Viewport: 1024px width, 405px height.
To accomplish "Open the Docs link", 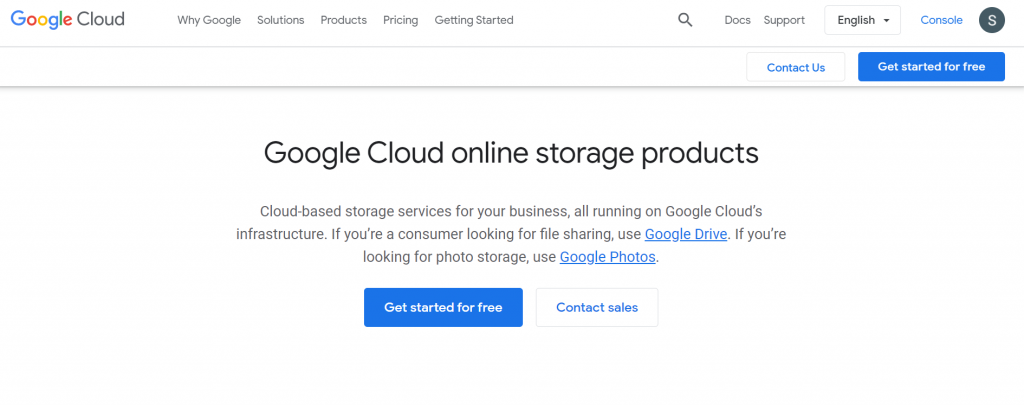I will point(737,20).
